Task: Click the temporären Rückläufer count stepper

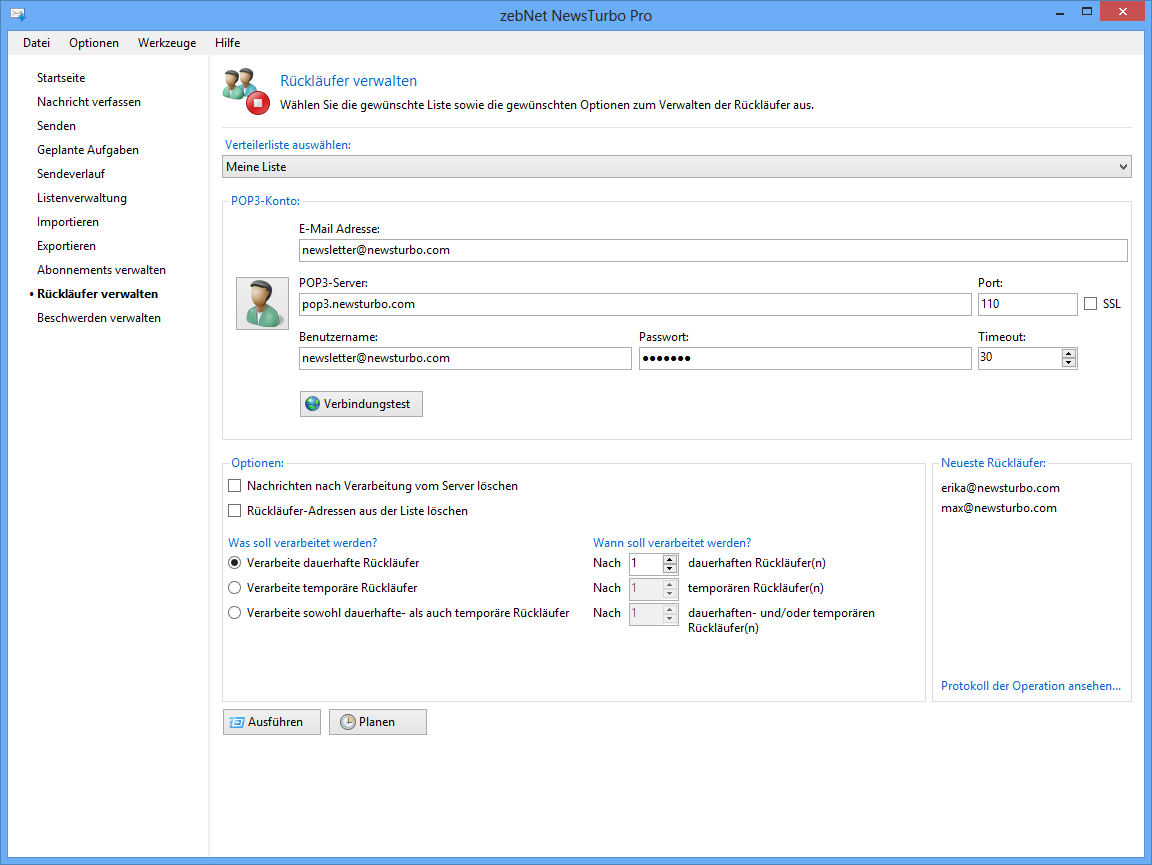Action: coord(653,588)
